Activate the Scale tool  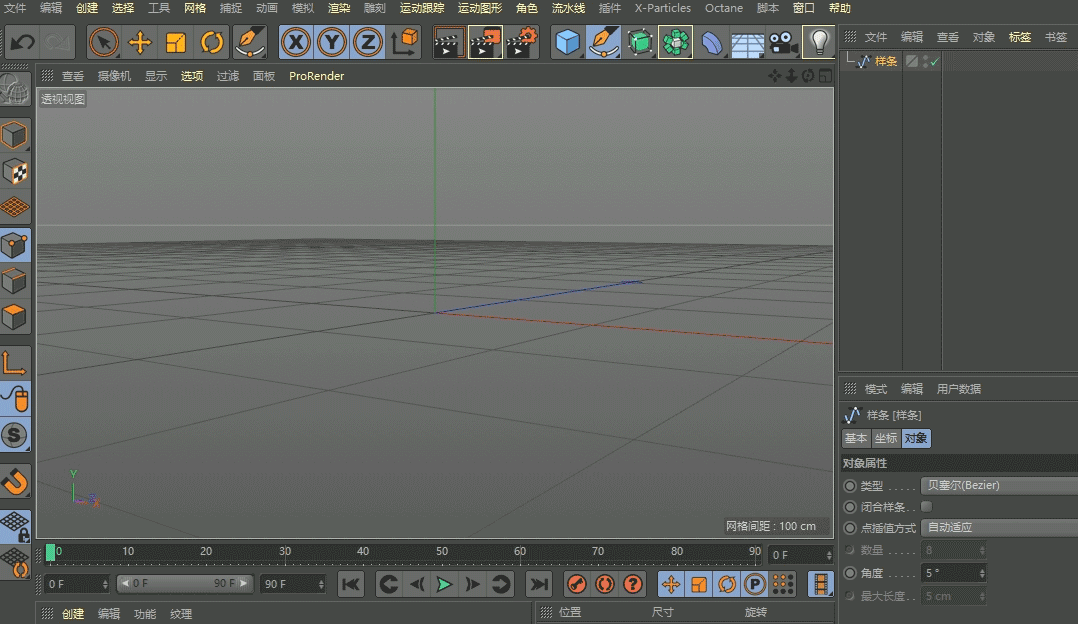[x=177, y=42]
